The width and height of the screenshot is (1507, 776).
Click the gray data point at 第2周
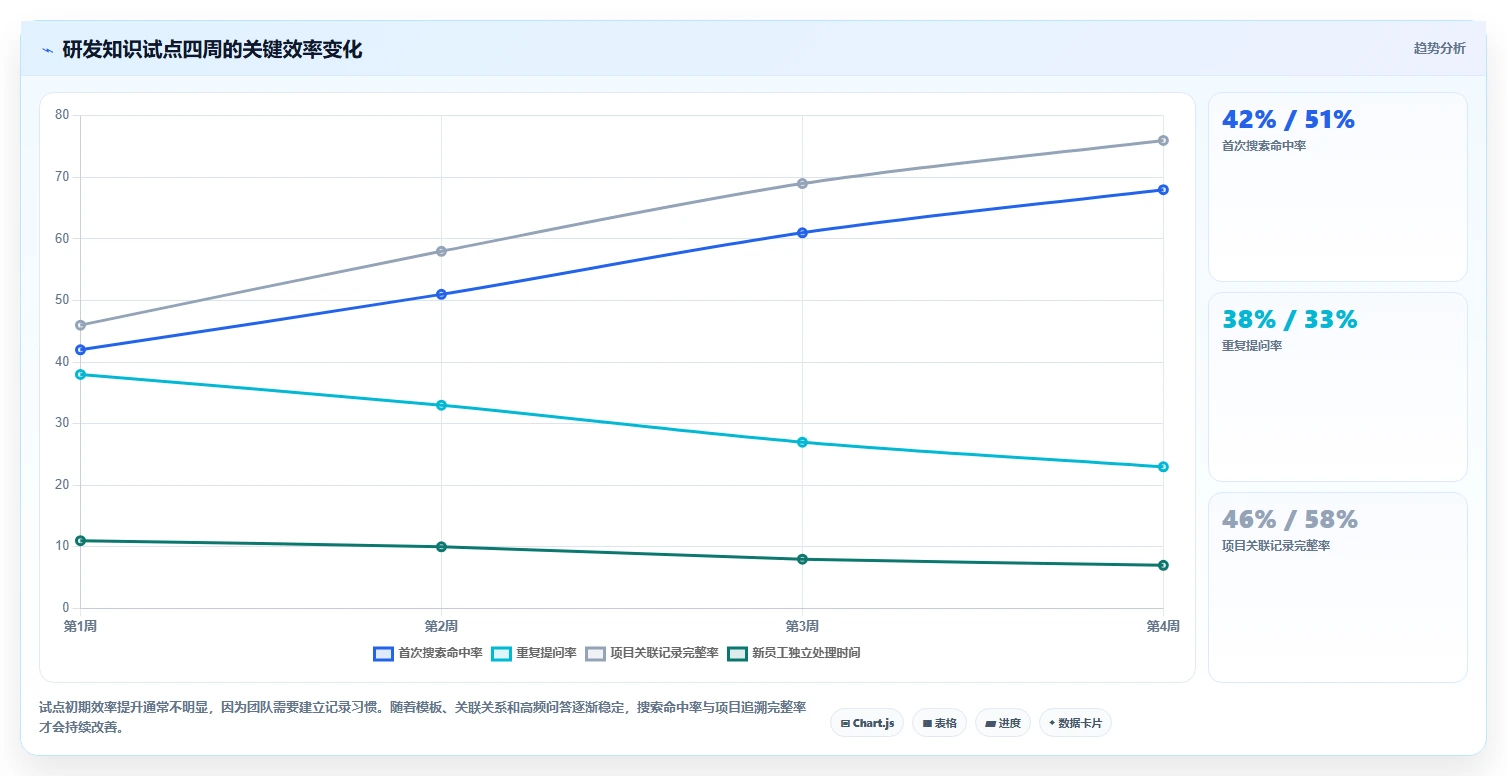coord(441,251)
